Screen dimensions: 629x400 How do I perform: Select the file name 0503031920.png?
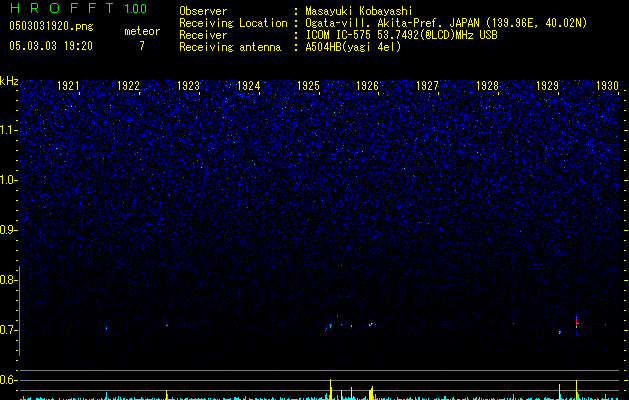[x=51, y=26]
